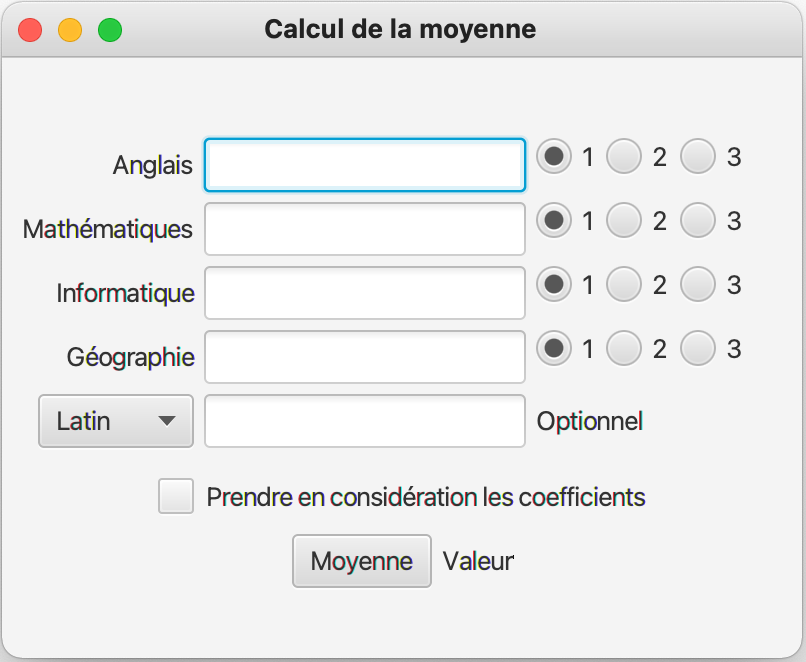Focus the Informatique grade field
This screenshot has height=662, width=806.
pos(364,293)
